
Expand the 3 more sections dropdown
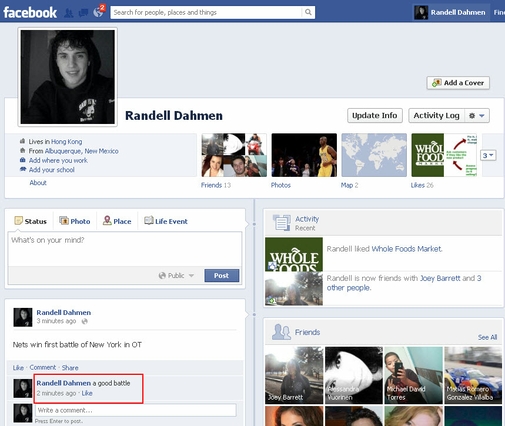(488, 155)
